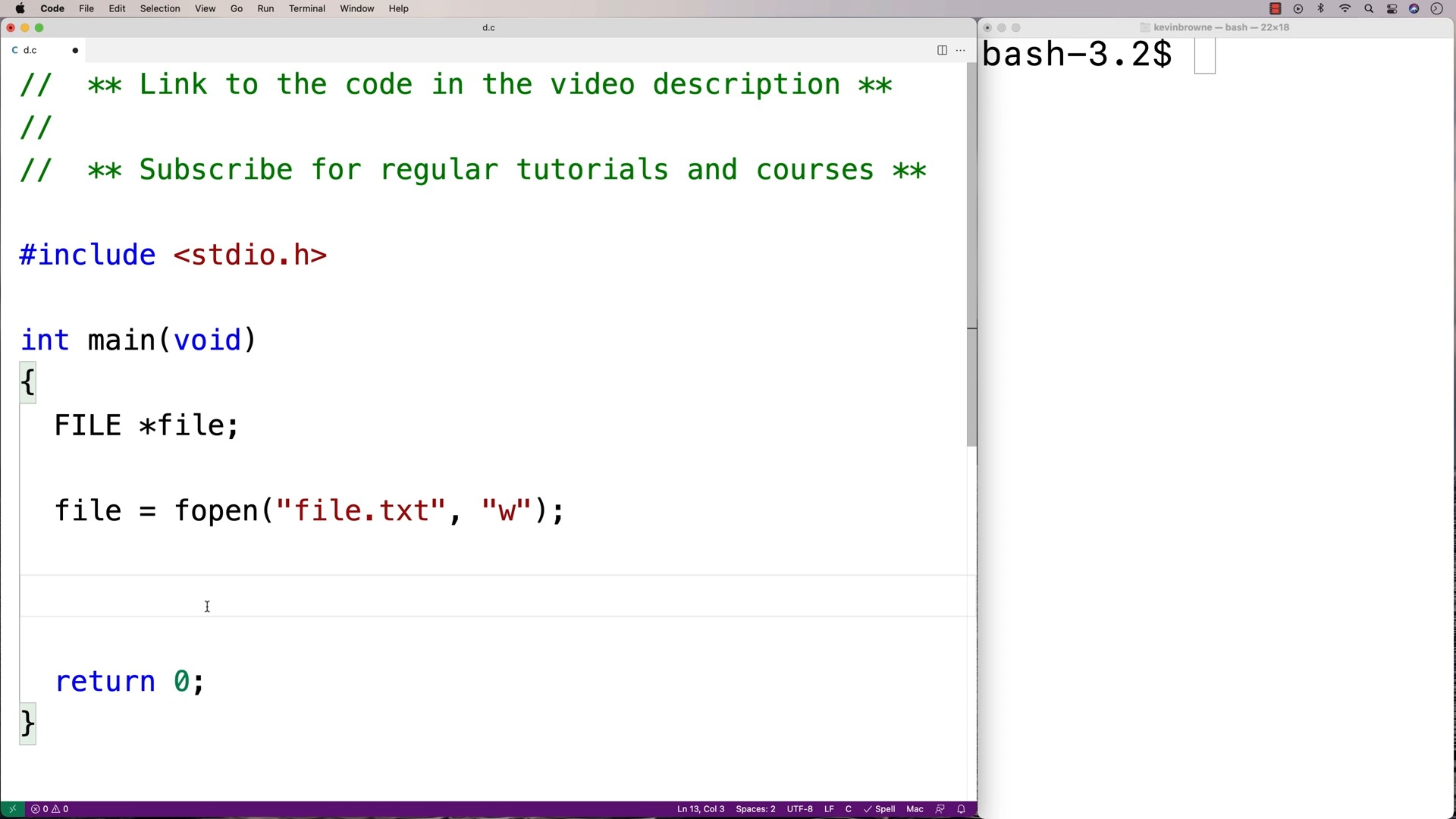Viewport: 1456px width, 819px height.
Task: Click unsaved-changes dot on d.c tab
Action: pyautogui.click(x=75, y=51)
